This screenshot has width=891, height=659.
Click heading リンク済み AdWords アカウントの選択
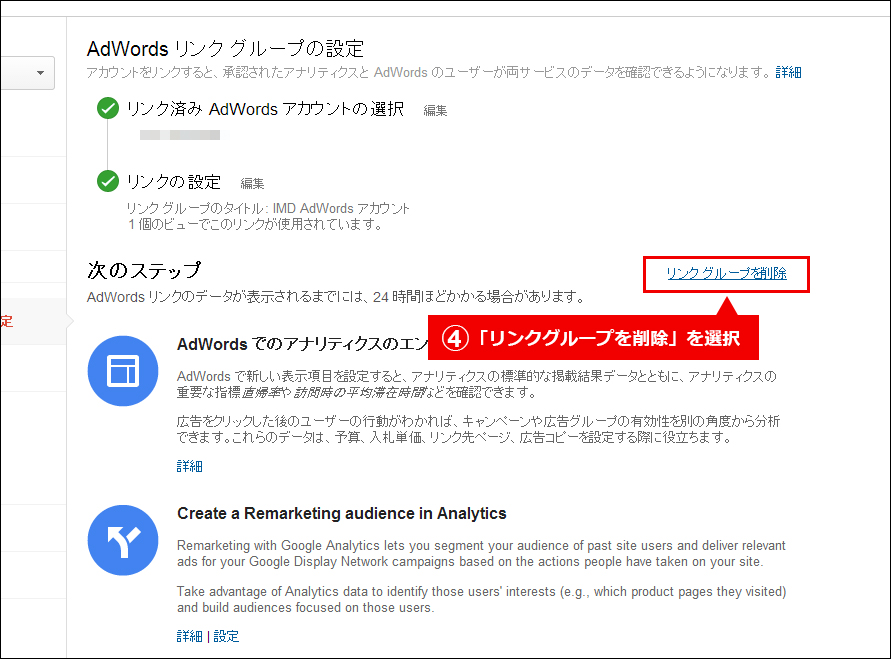coord(265,109)
